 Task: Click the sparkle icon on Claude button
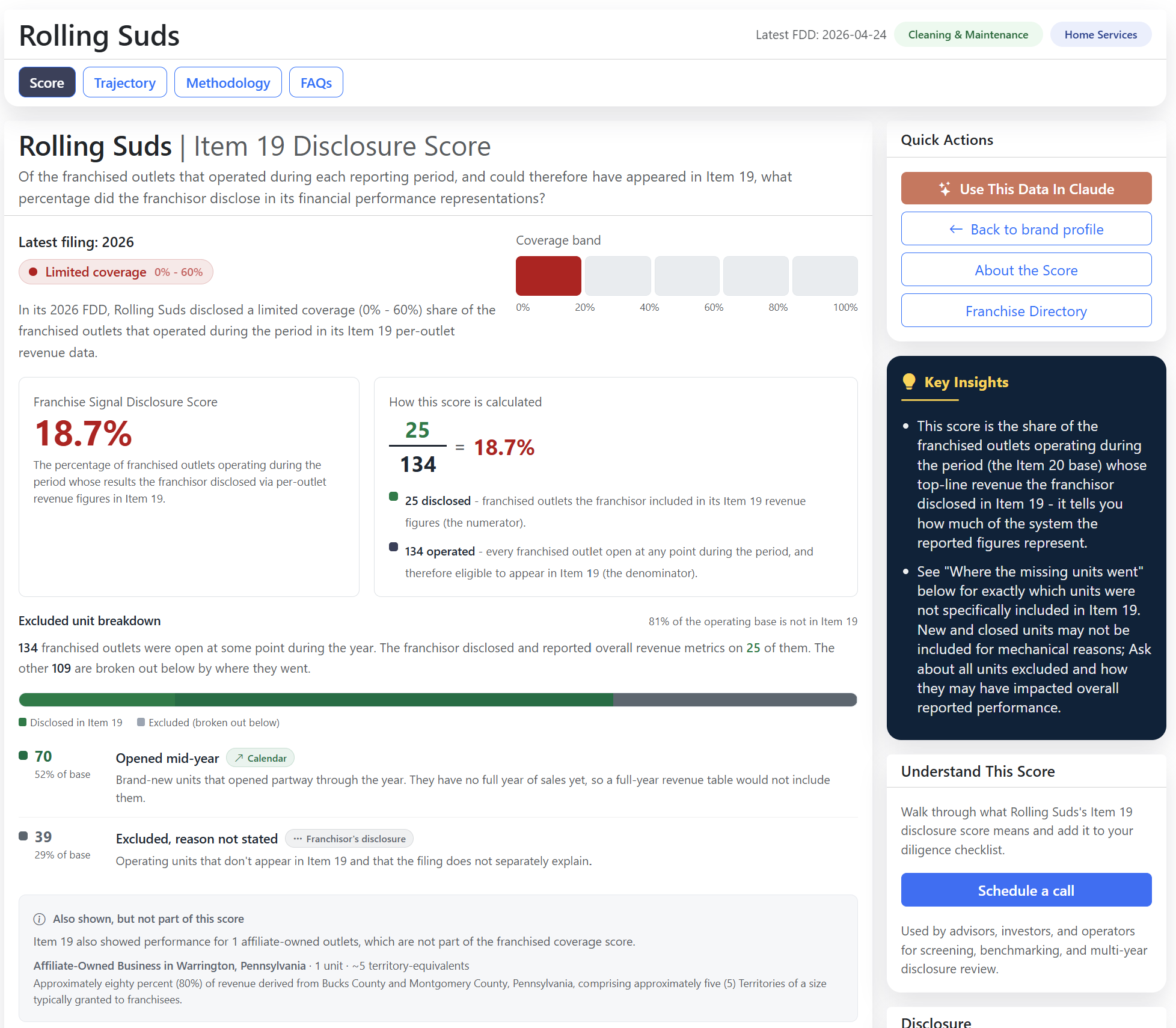[x=945, y=189]
